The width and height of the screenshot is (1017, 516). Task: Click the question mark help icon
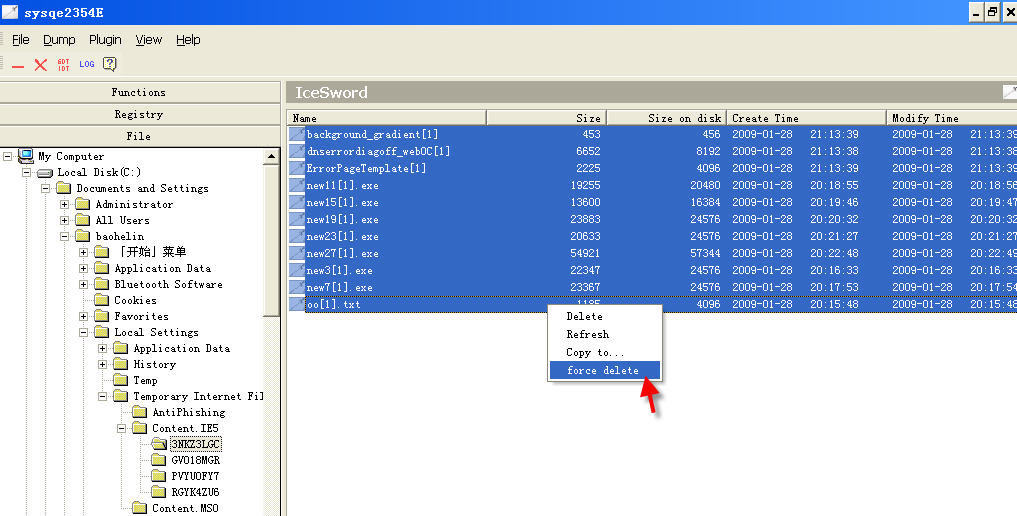coord(110,65)
